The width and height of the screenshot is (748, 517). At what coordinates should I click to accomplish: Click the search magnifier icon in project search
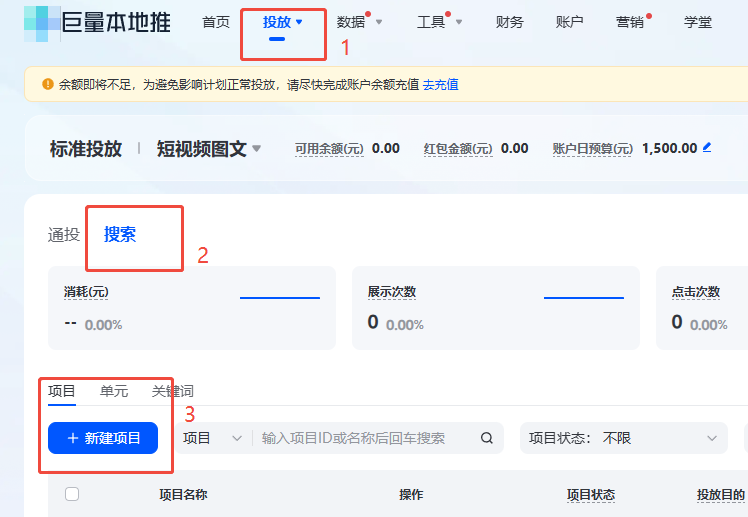click(x=487, y=438)
